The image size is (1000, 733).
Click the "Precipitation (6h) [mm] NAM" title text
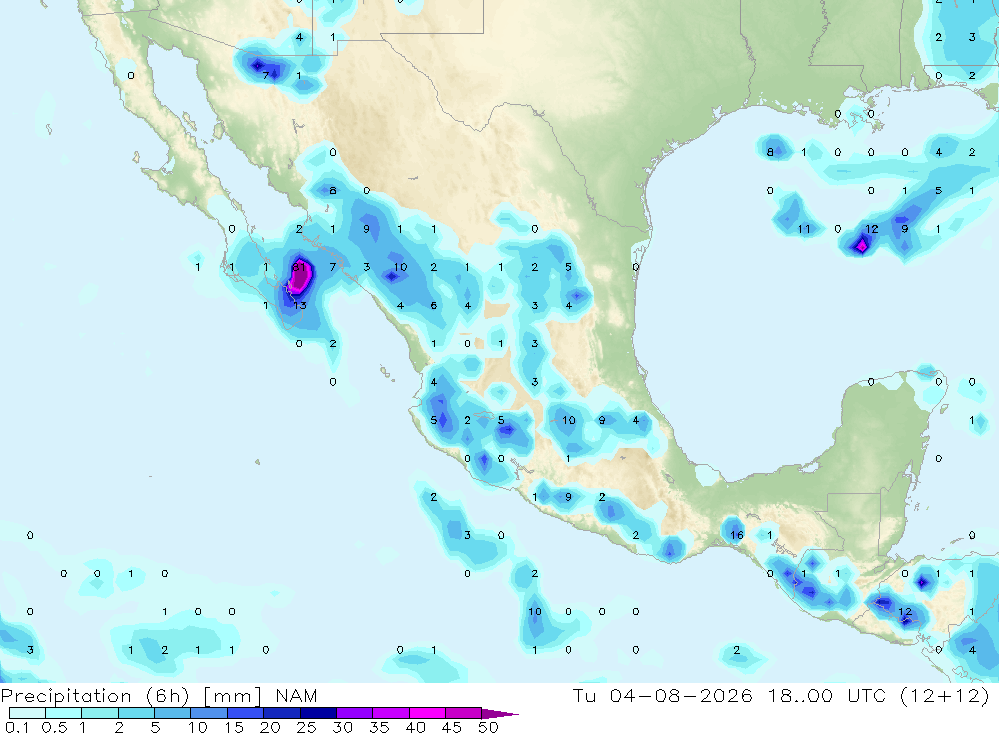(x=159, y=696)
